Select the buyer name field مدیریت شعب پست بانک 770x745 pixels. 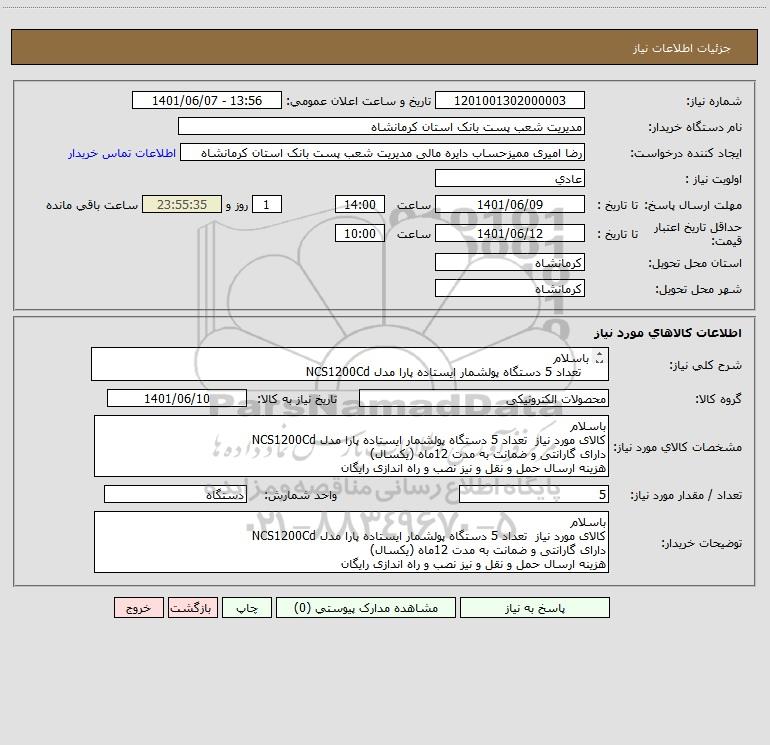381,126
